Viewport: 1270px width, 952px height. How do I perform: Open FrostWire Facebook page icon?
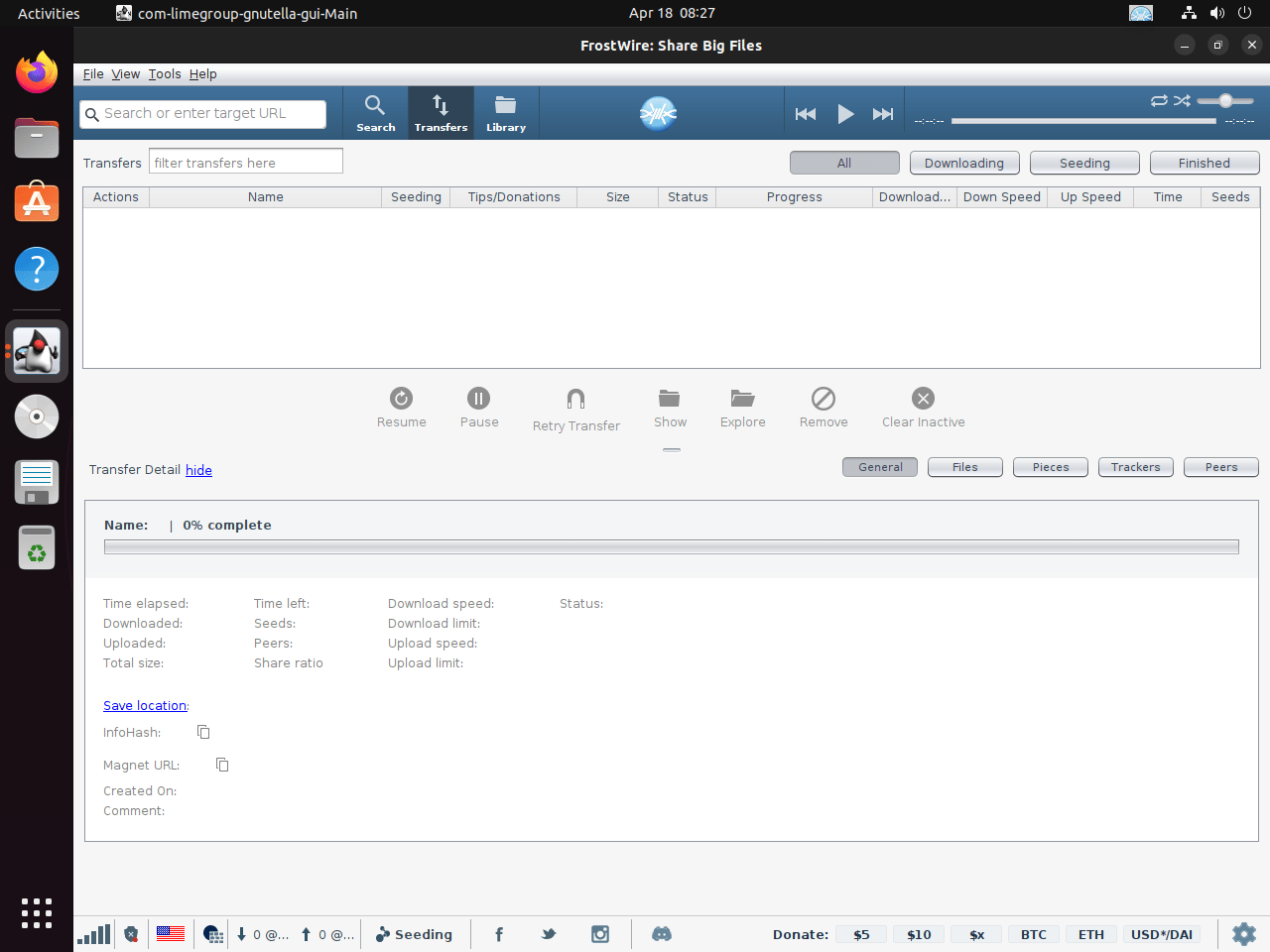tap(499, 934)
